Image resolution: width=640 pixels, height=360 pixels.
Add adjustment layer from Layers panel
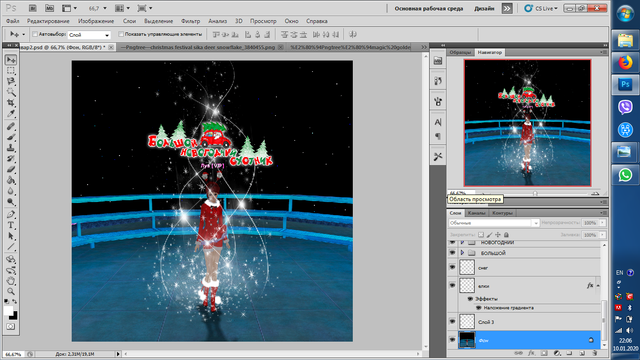pos(557,353)
